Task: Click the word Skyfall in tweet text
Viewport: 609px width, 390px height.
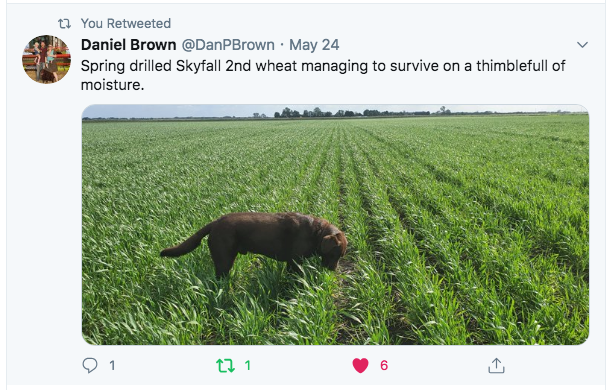Action: coord(198,66)
